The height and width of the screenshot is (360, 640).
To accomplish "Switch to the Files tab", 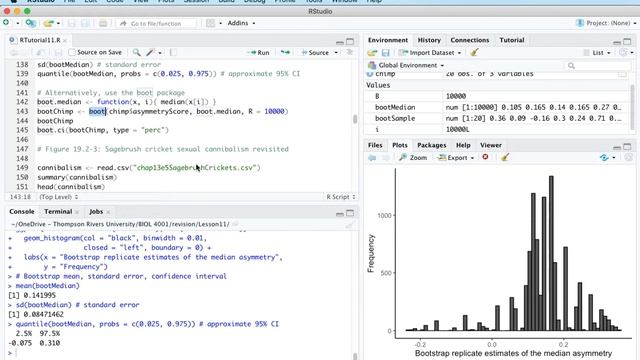I will tap(375, 145).
